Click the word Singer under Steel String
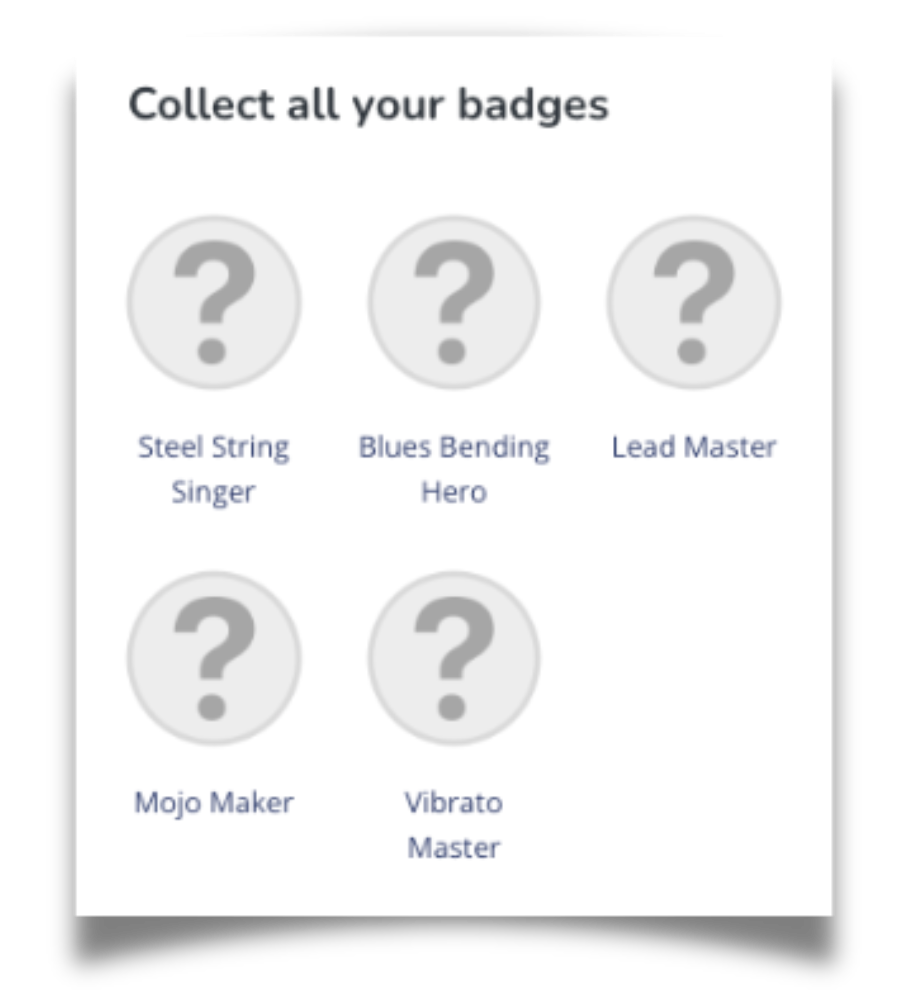Screen dimensions: 908x1000 tap(213, 493)
